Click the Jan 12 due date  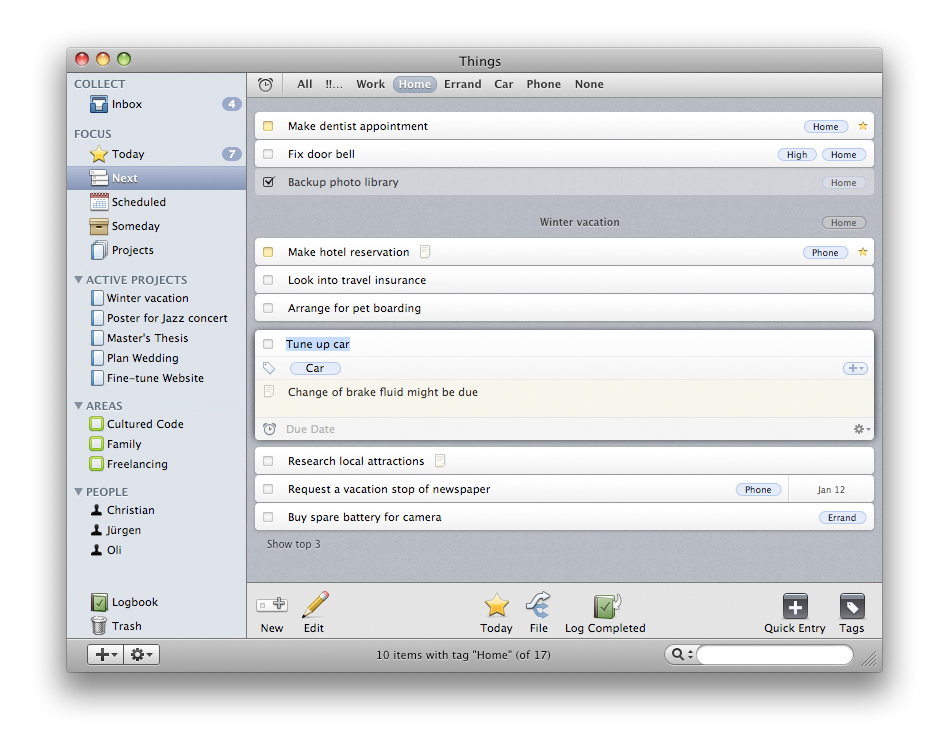point(831,489)
